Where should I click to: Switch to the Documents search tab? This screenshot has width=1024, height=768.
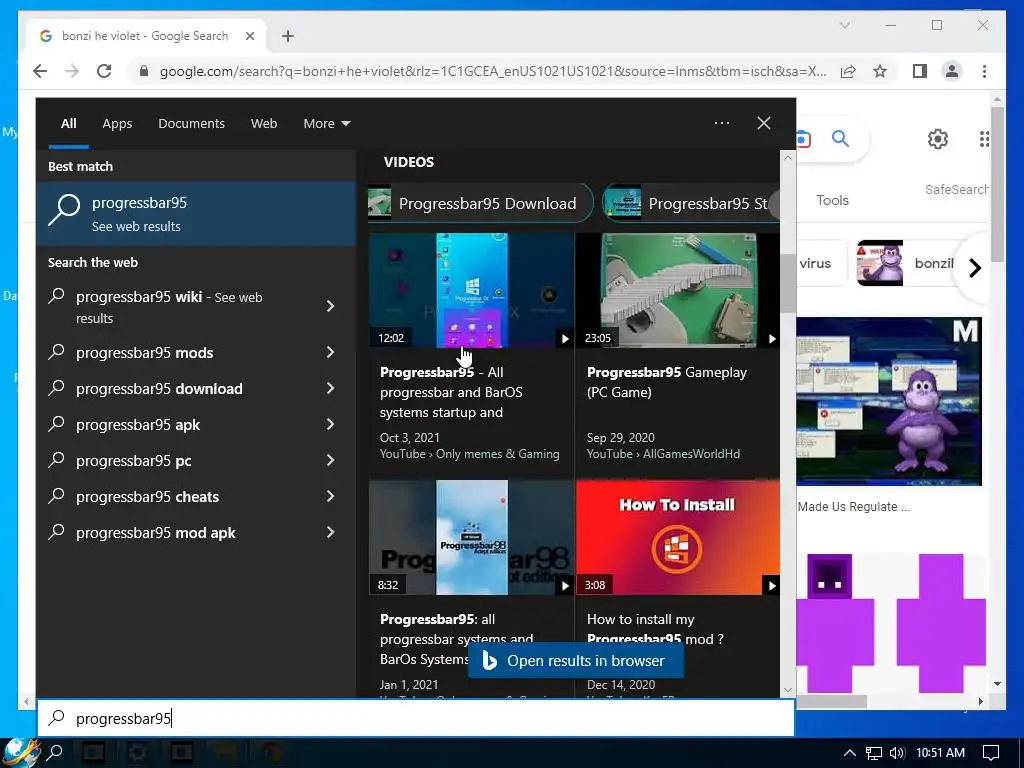point(191,123)
